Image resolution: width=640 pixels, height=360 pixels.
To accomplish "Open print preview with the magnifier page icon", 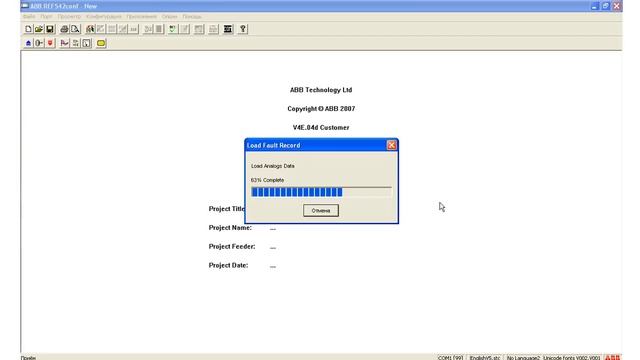I will [75, 29].
